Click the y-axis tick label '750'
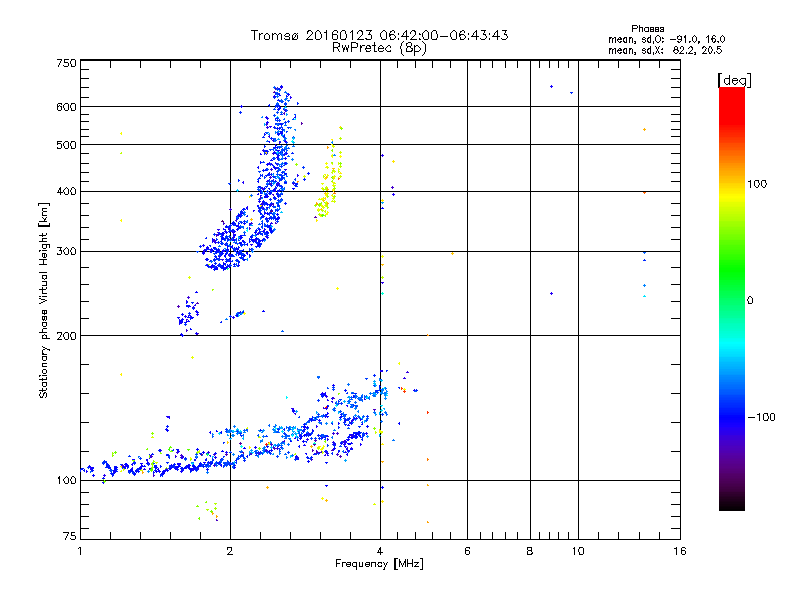 click(x=66, y=63)
